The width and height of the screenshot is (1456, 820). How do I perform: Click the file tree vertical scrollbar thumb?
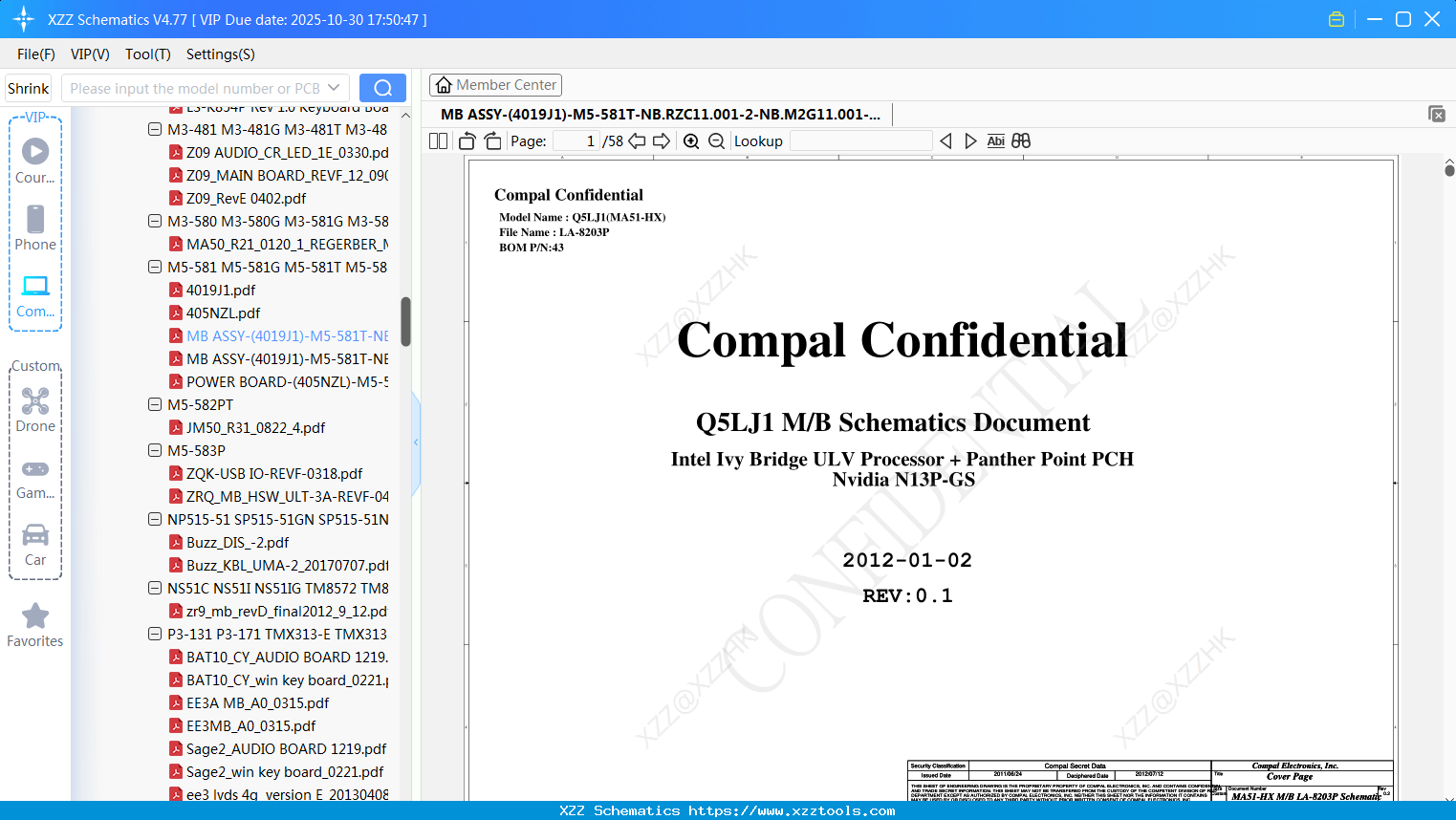(405, 321)
